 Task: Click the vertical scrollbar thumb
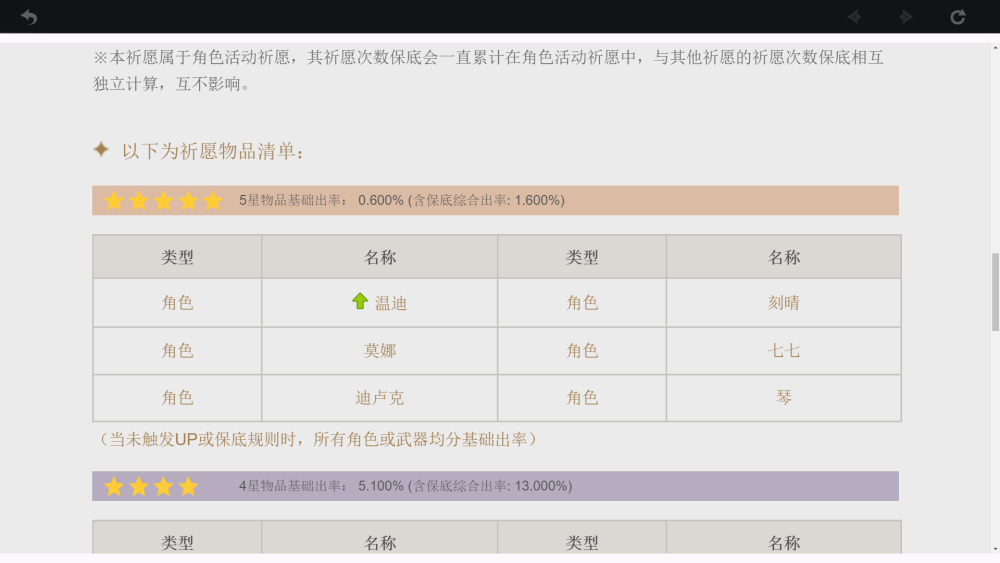(x=995, y=292)
